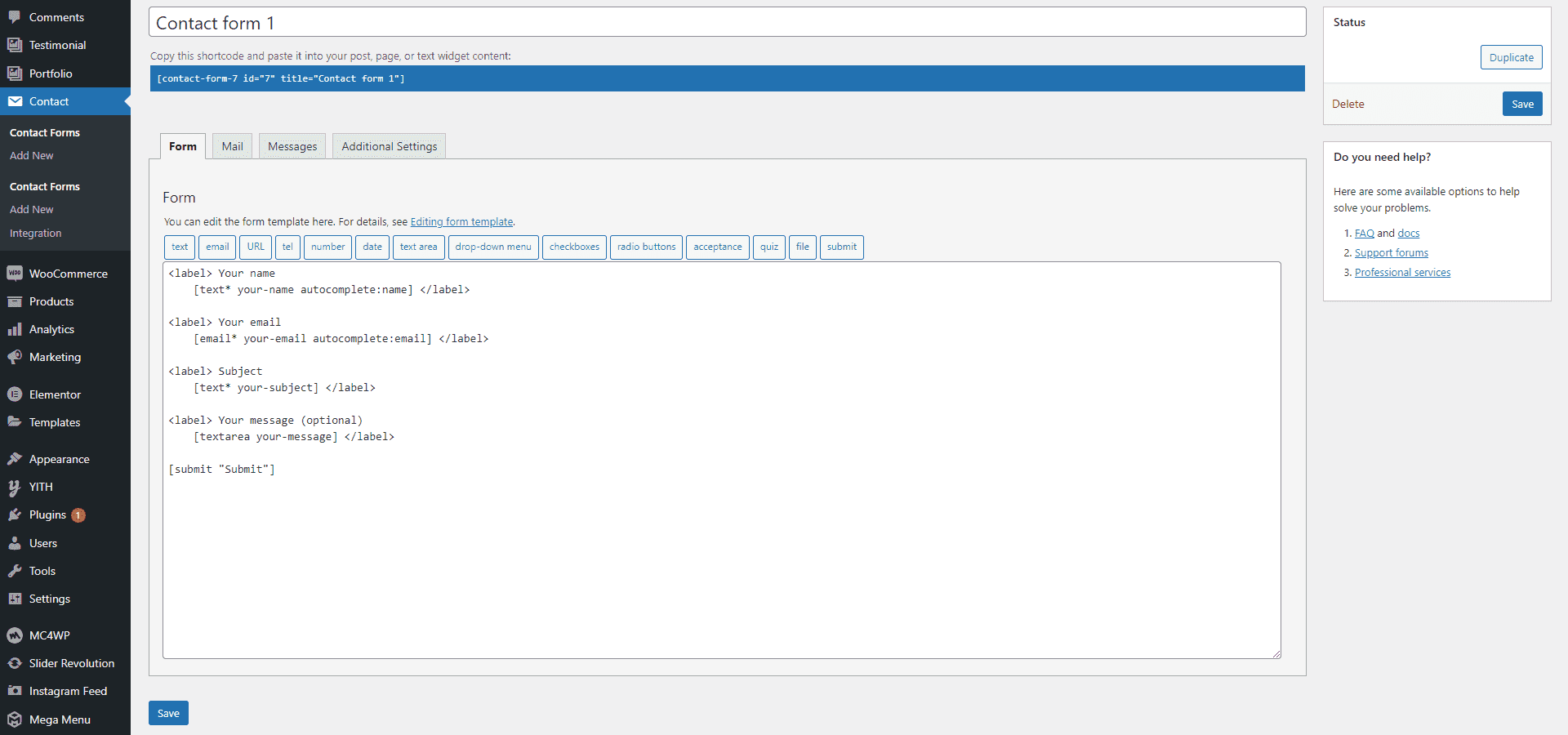This screenshot has width=1568, height=735.
Task: Click the textarea resize handle
Action: pyautogui.click(x=1276, y=653)
